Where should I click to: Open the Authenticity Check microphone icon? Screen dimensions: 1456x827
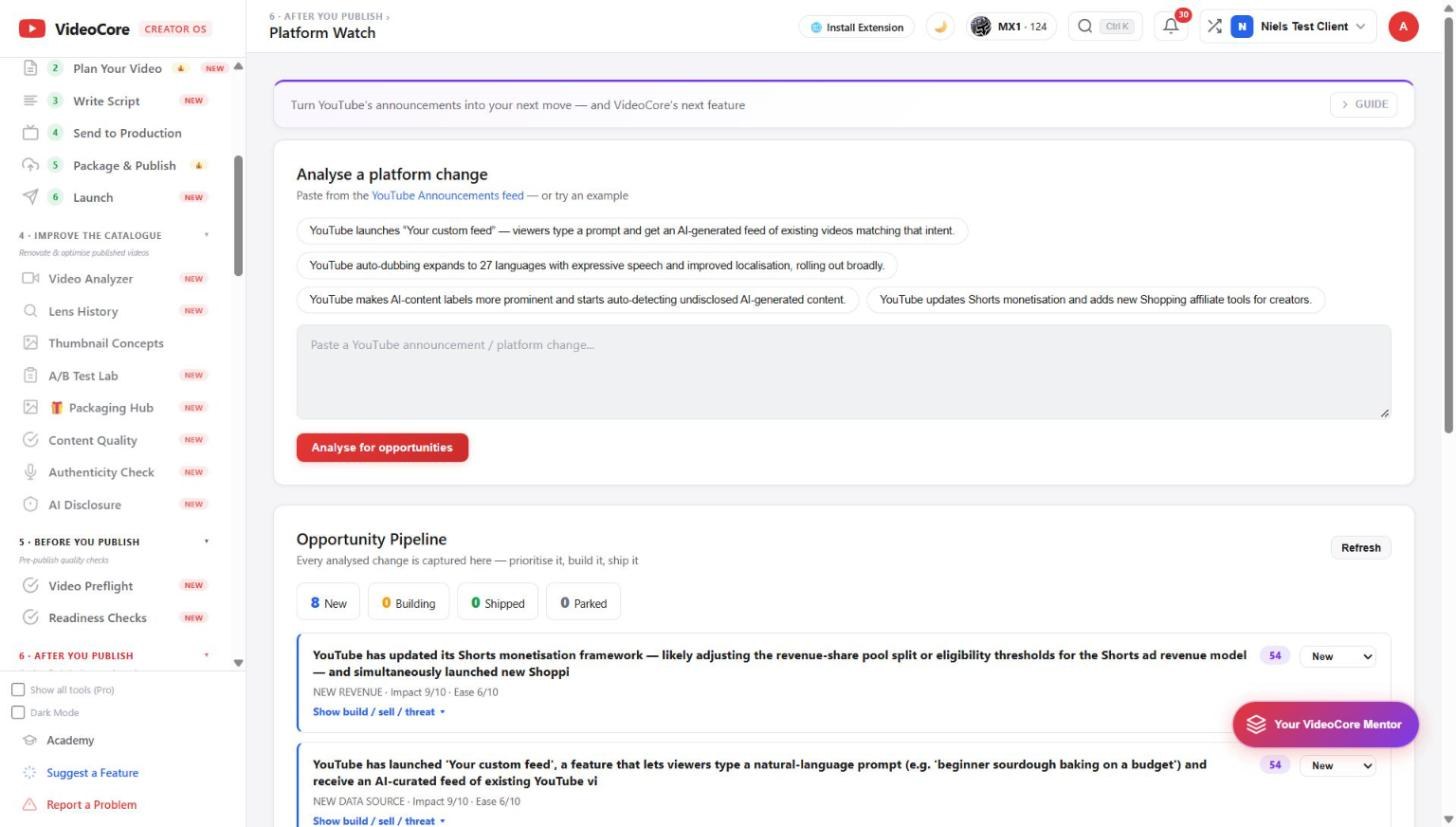[30, 472]
